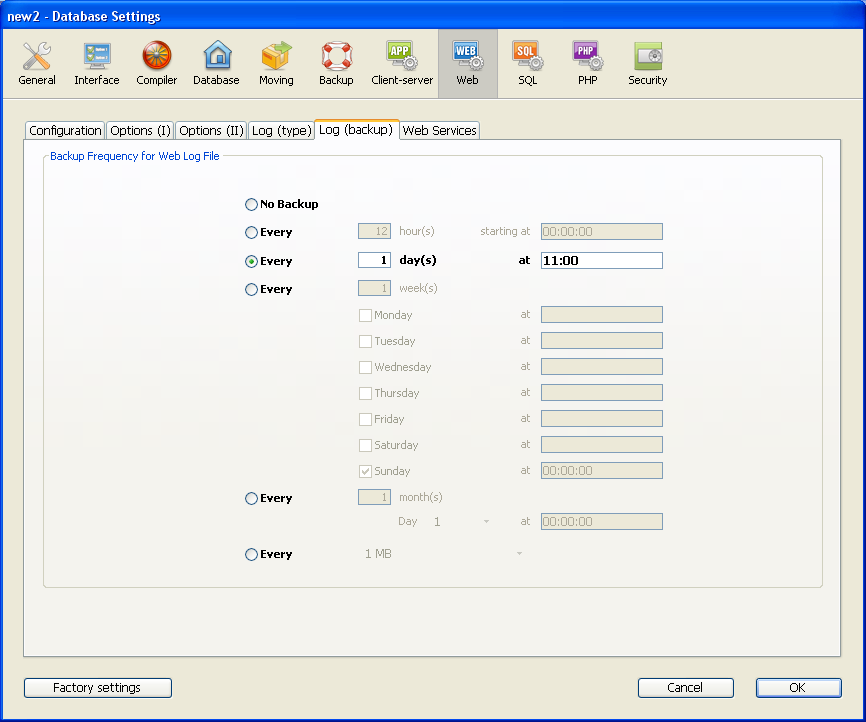
Task: Select the Compiler settings icon
Action: 157,63
